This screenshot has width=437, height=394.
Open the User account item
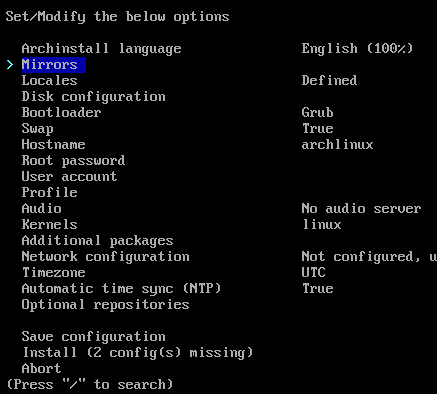coord(70,177)
